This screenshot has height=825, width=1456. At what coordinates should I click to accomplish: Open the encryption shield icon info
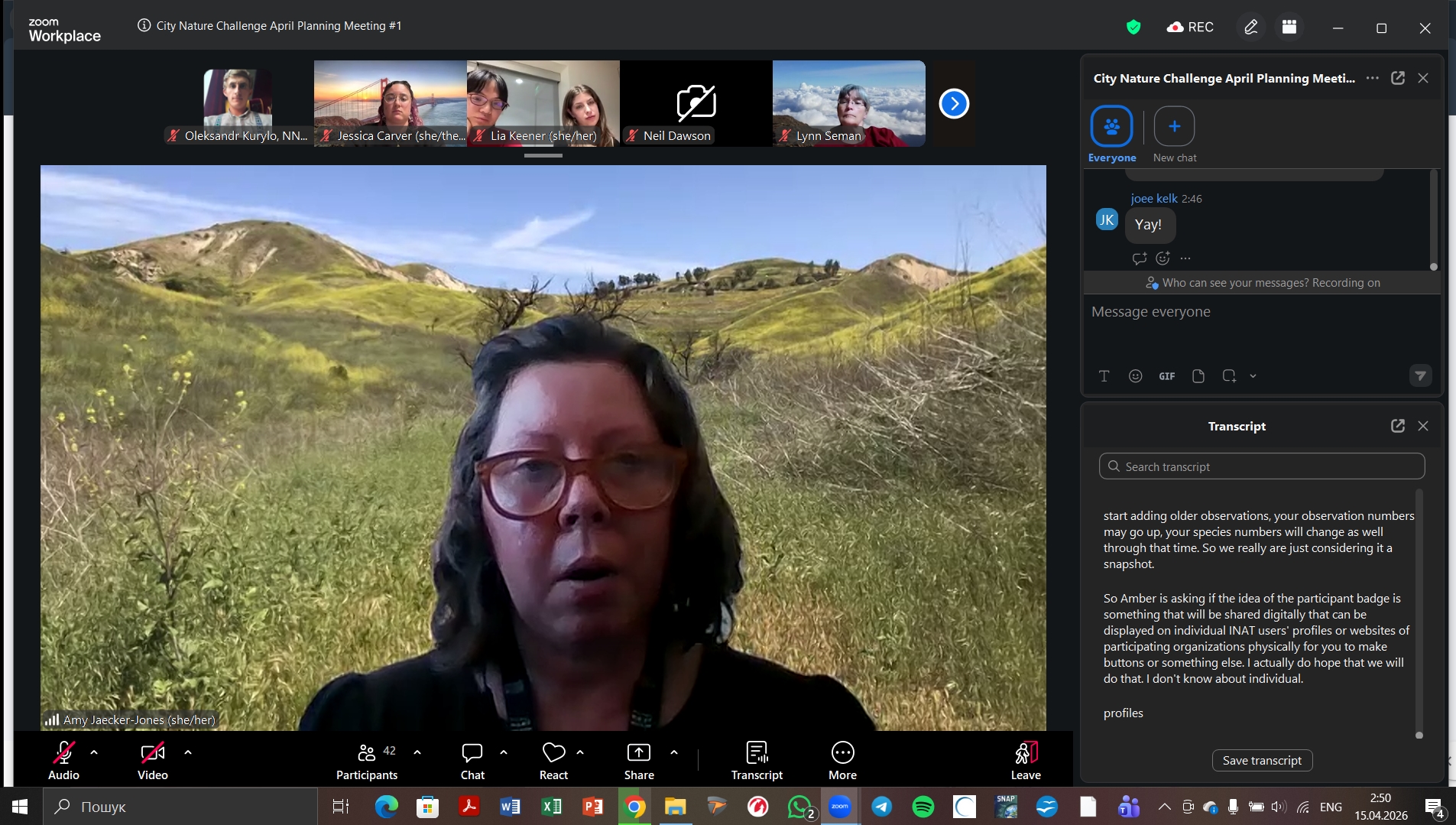coord(1133,28)
